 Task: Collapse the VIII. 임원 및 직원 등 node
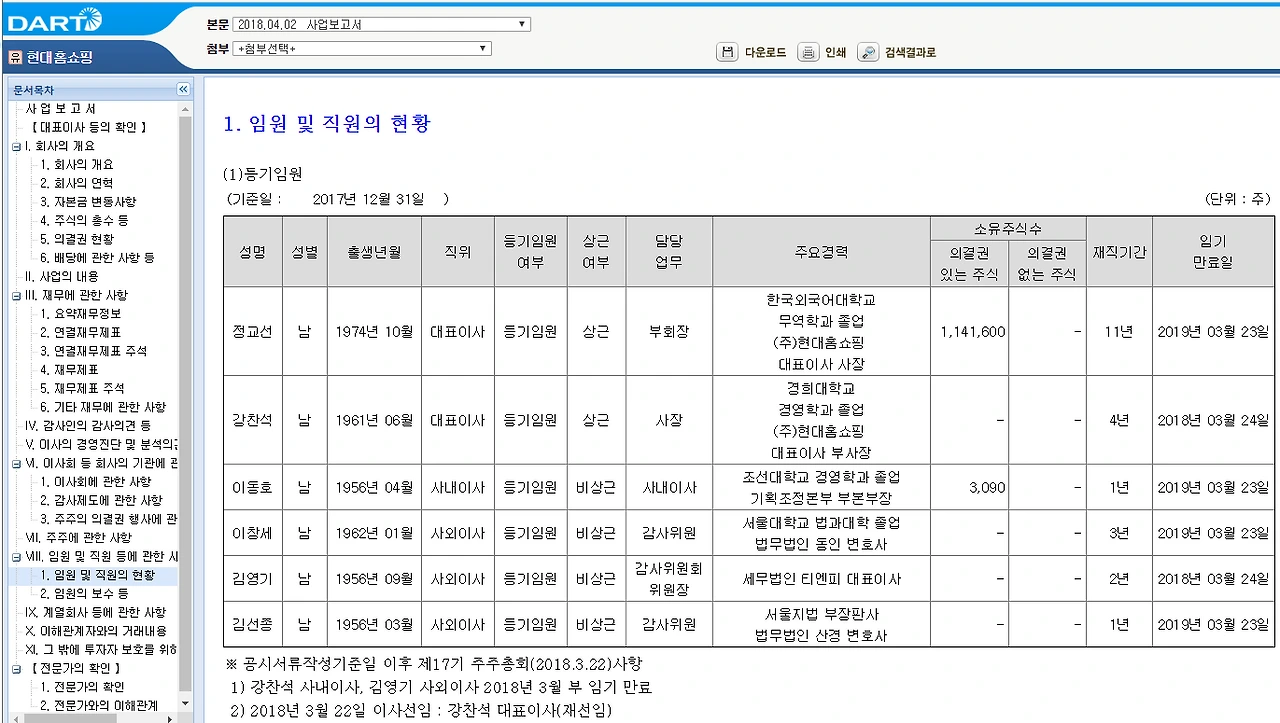[x=15, y=556]
